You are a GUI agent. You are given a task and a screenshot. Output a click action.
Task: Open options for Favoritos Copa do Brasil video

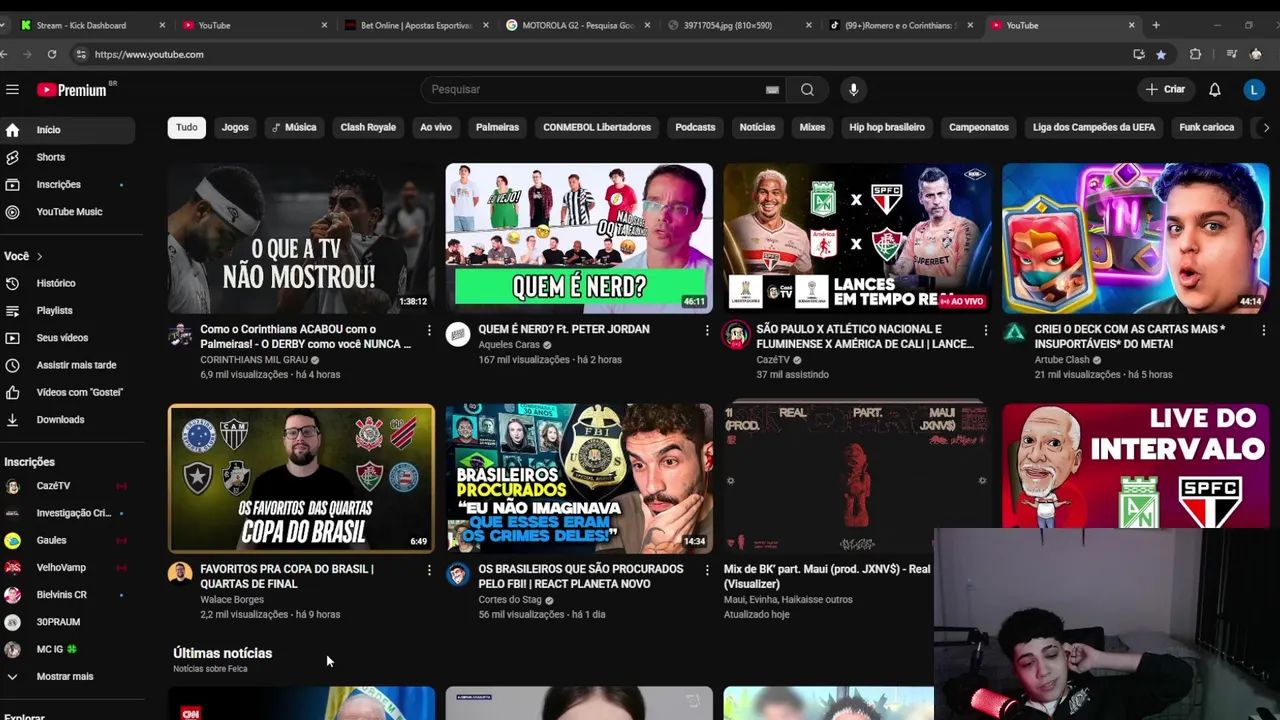point(429,570)
